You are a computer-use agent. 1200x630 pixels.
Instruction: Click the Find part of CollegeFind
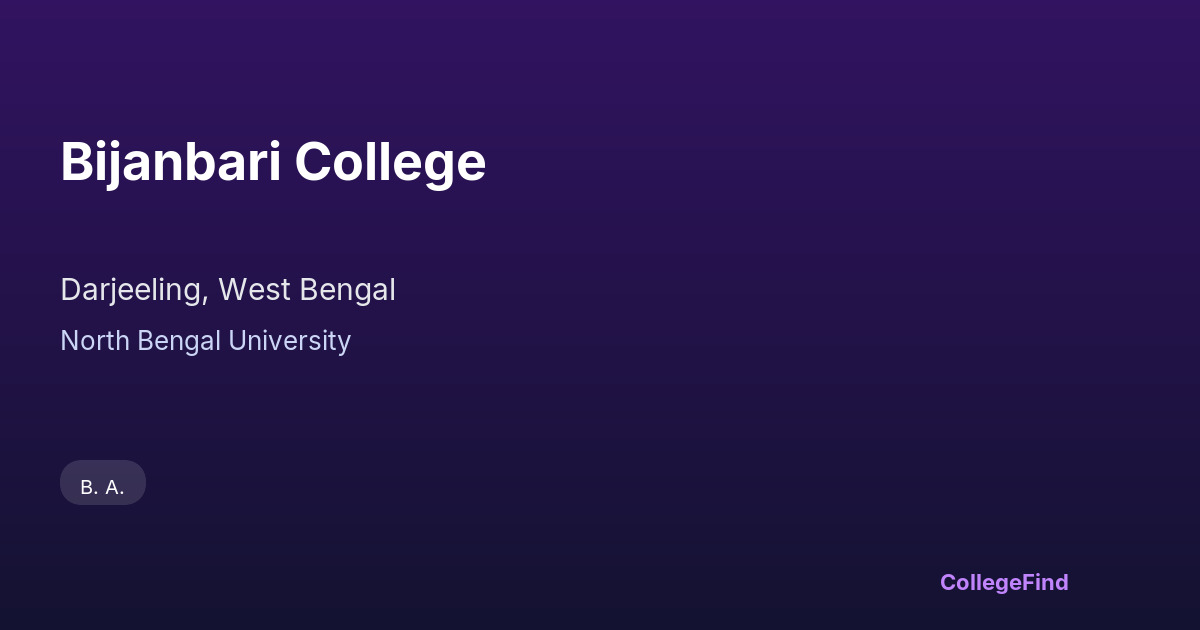click(1045, 582)
